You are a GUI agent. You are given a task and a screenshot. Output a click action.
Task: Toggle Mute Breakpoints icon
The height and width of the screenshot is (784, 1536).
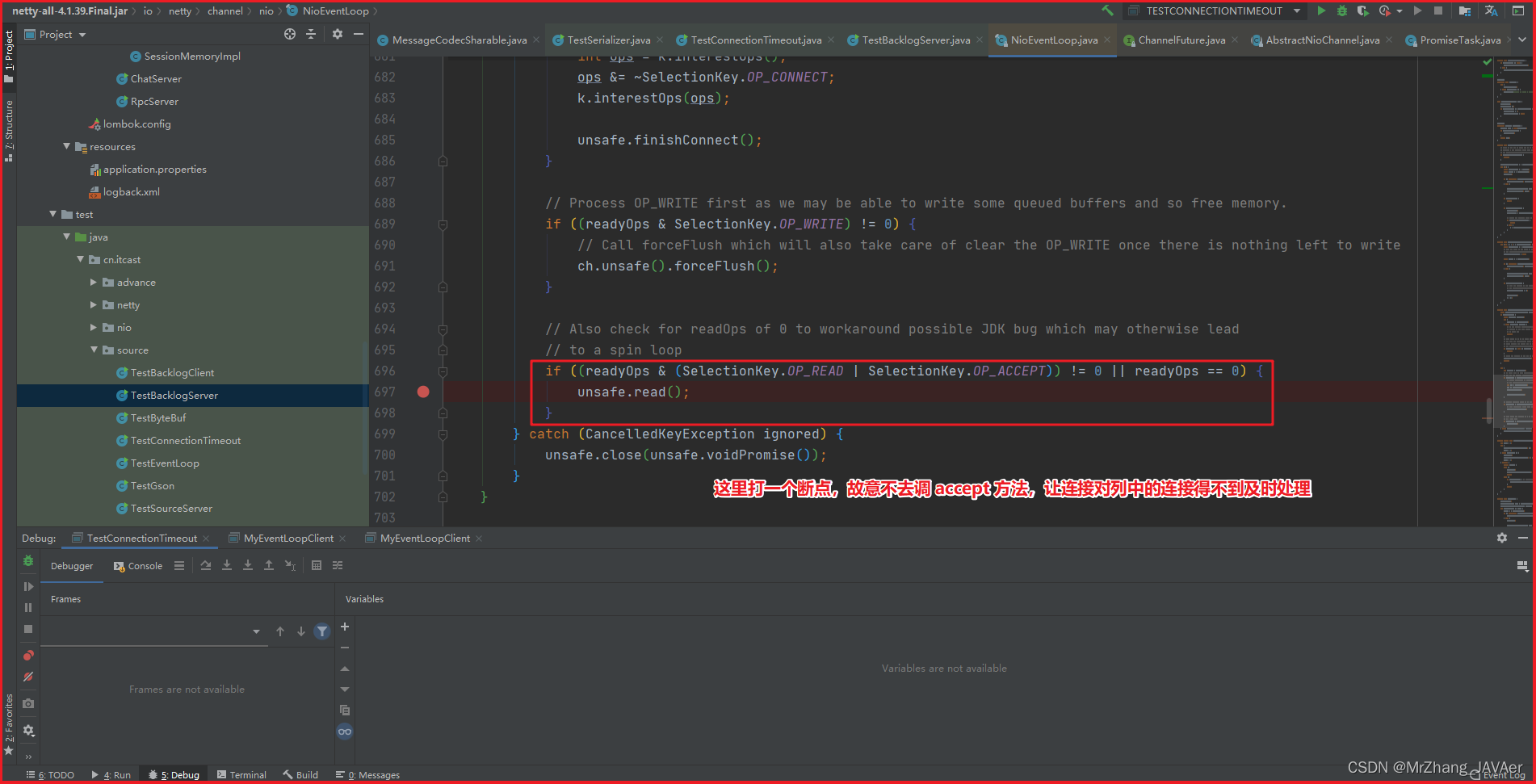pos(28,677)
